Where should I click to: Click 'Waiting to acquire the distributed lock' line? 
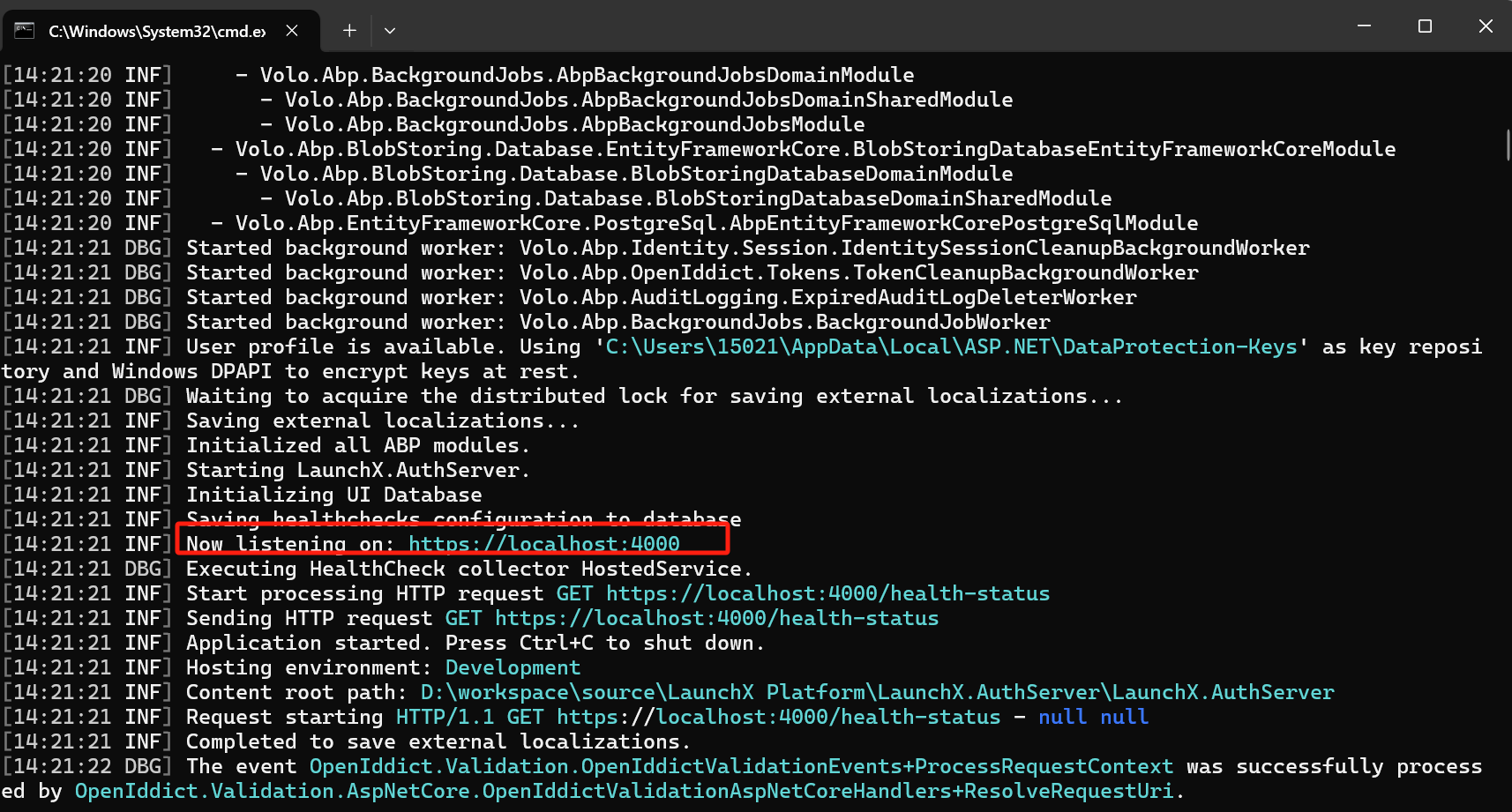(654, 396)
